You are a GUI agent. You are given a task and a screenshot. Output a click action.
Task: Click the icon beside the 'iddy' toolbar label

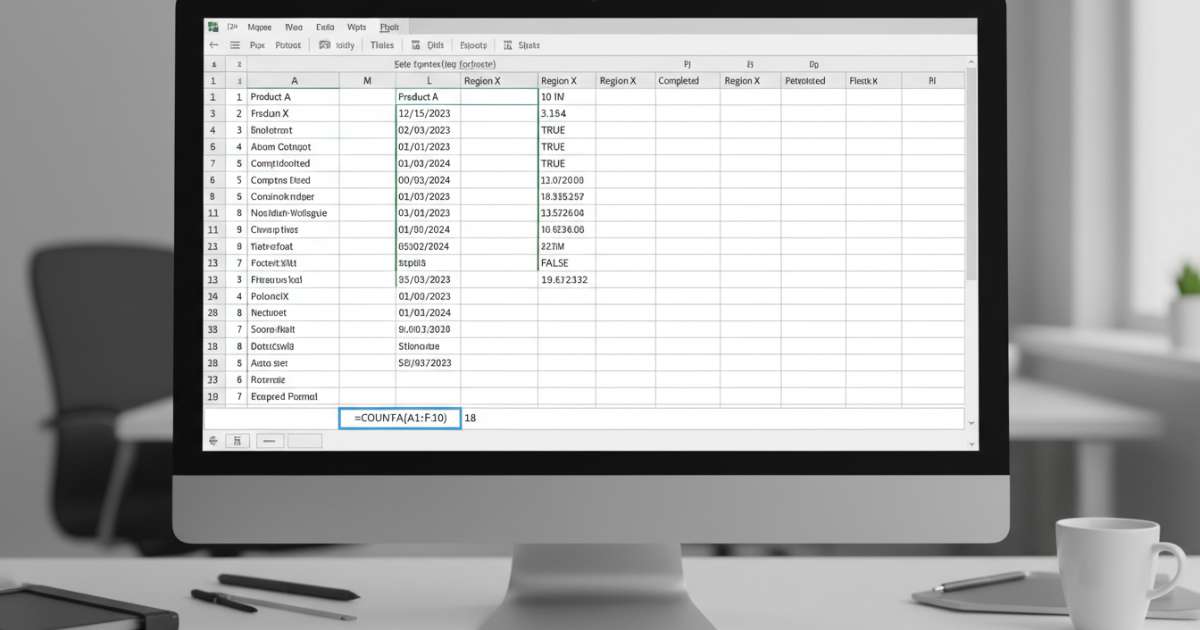point(324,45)
